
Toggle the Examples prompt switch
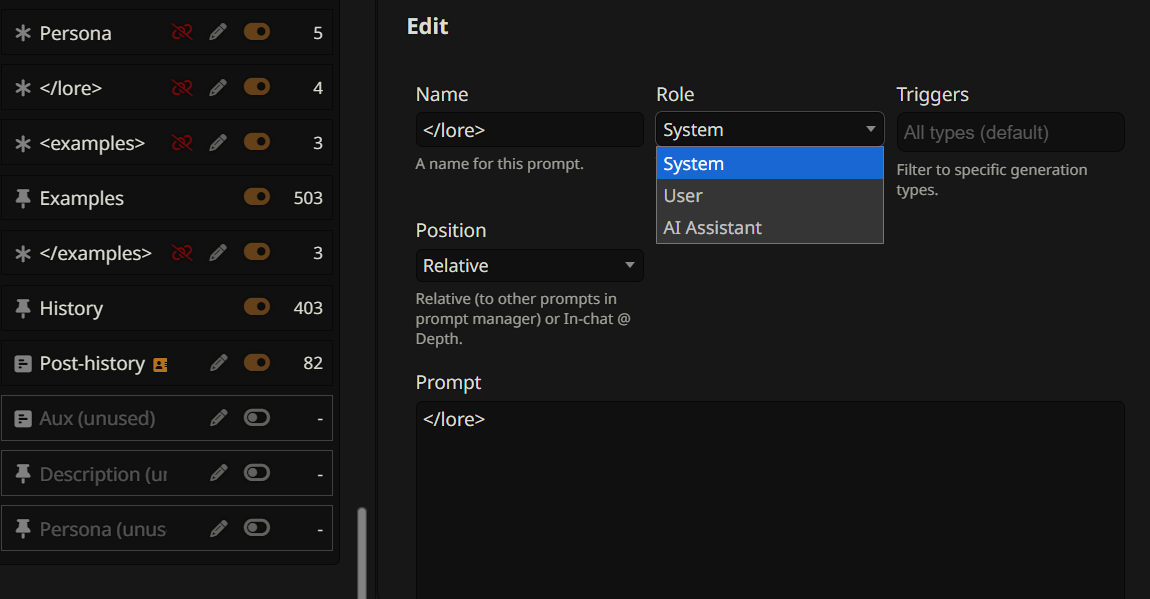click(x=257, y=197)
